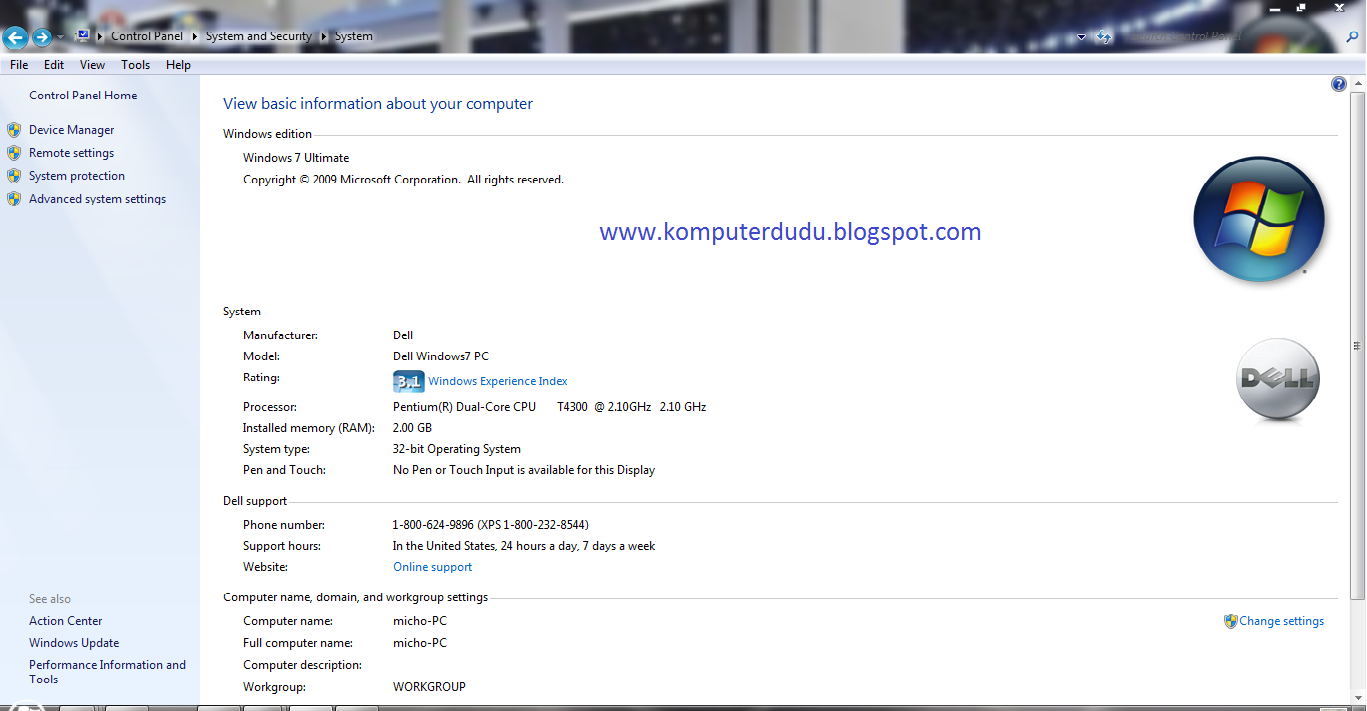1367x711 pixels.
Task: Click shield icon beside Remote settings
Action: click(14, 153)
